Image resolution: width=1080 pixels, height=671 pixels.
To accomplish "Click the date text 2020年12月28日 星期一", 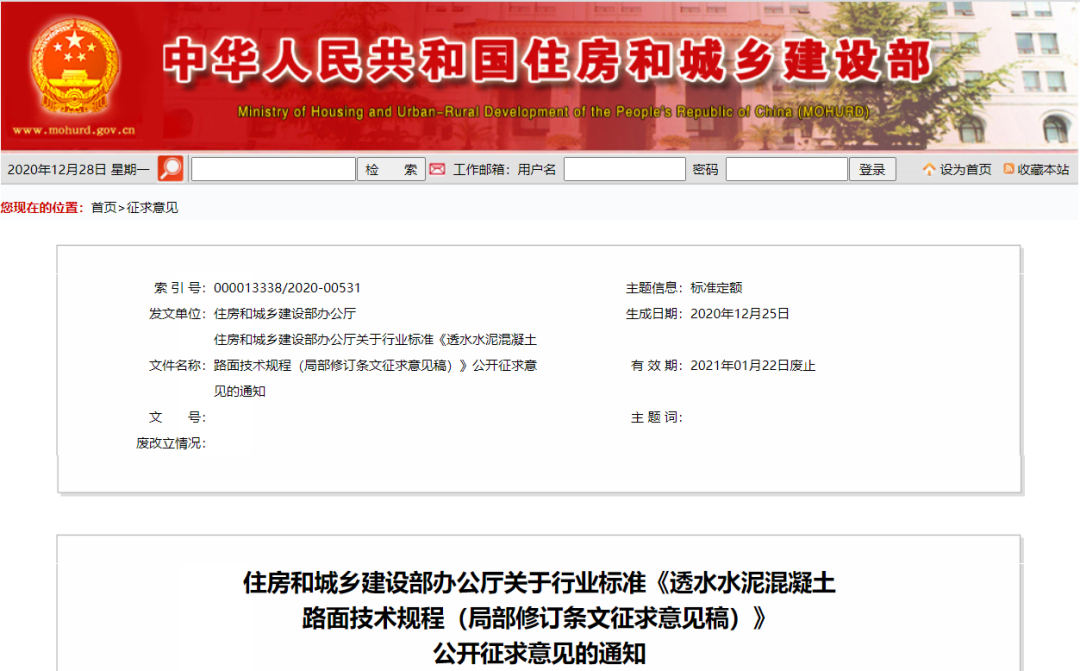I will (78, 169).
